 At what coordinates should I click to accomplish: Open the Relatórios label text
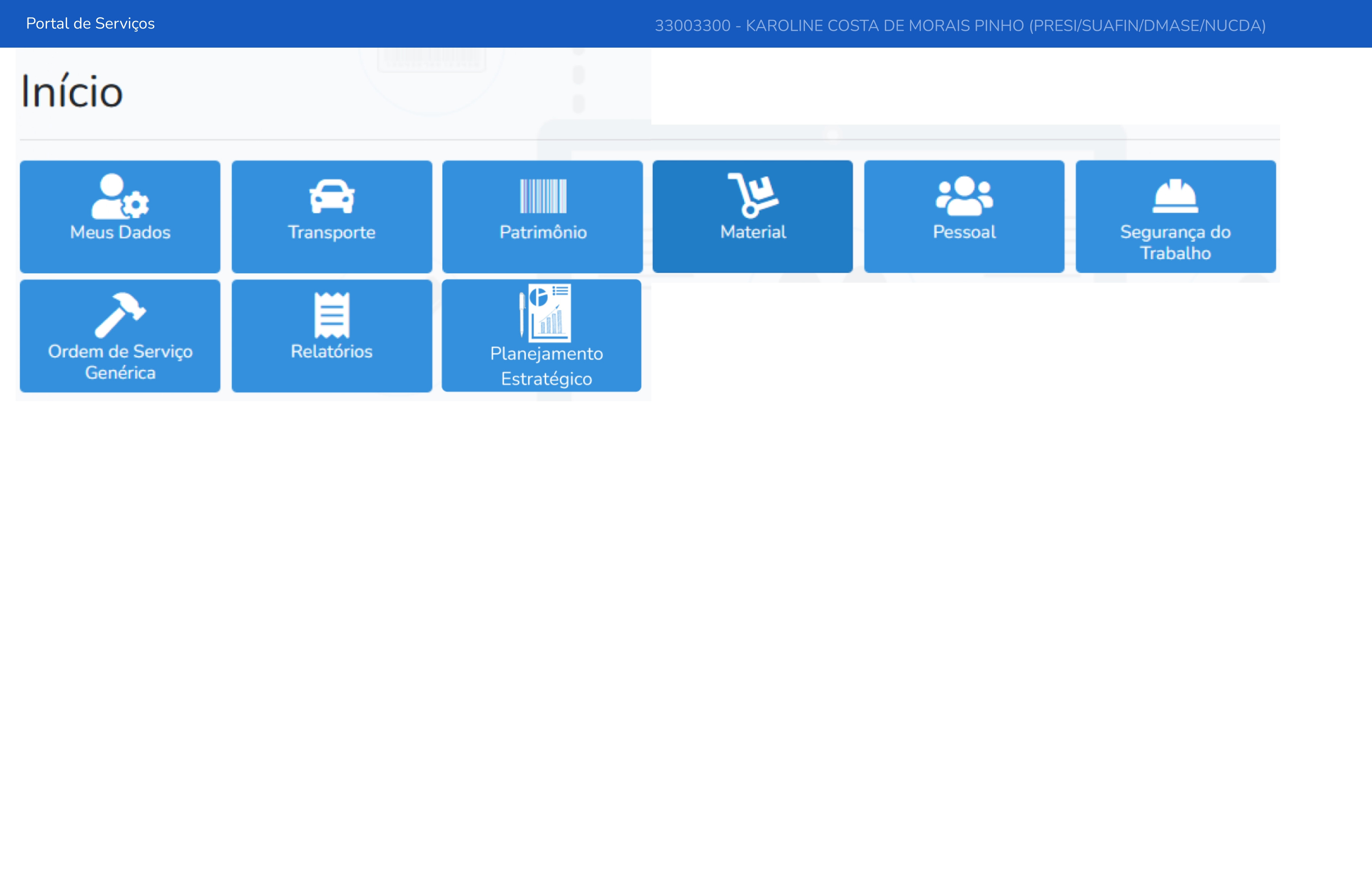332,351
